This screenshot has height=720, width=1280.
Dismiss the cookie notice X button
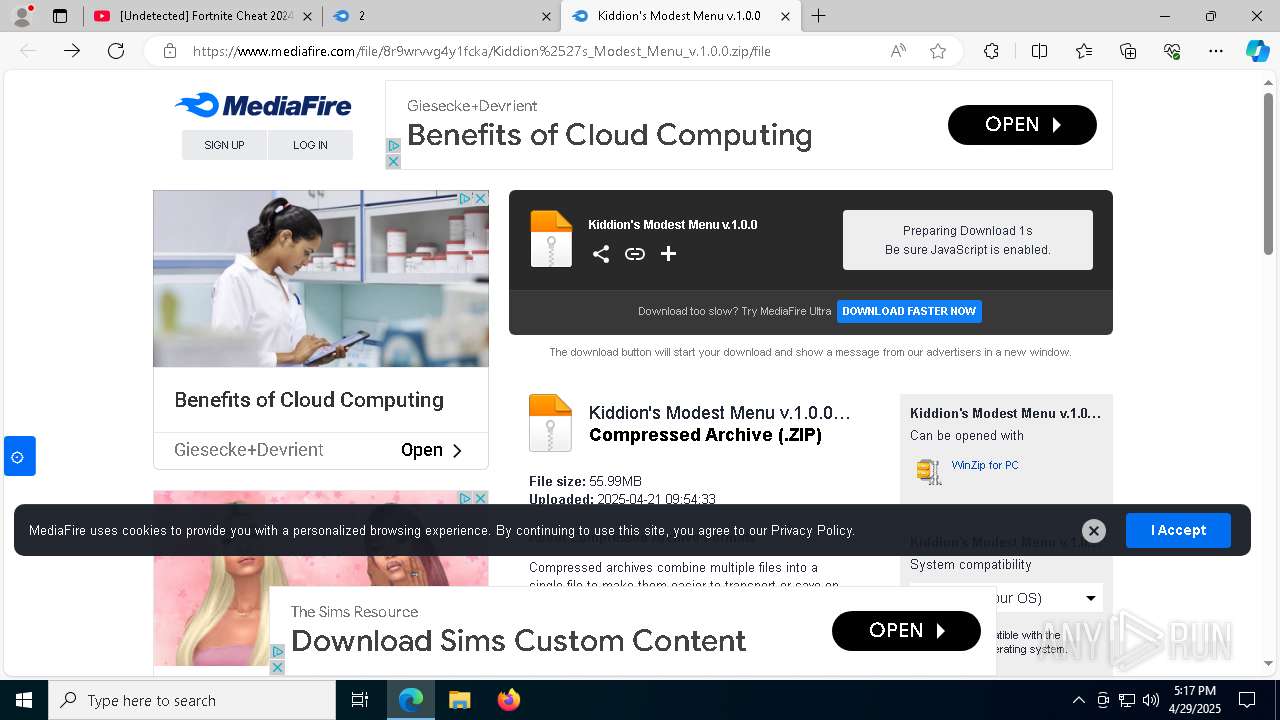pos(1094,531)
